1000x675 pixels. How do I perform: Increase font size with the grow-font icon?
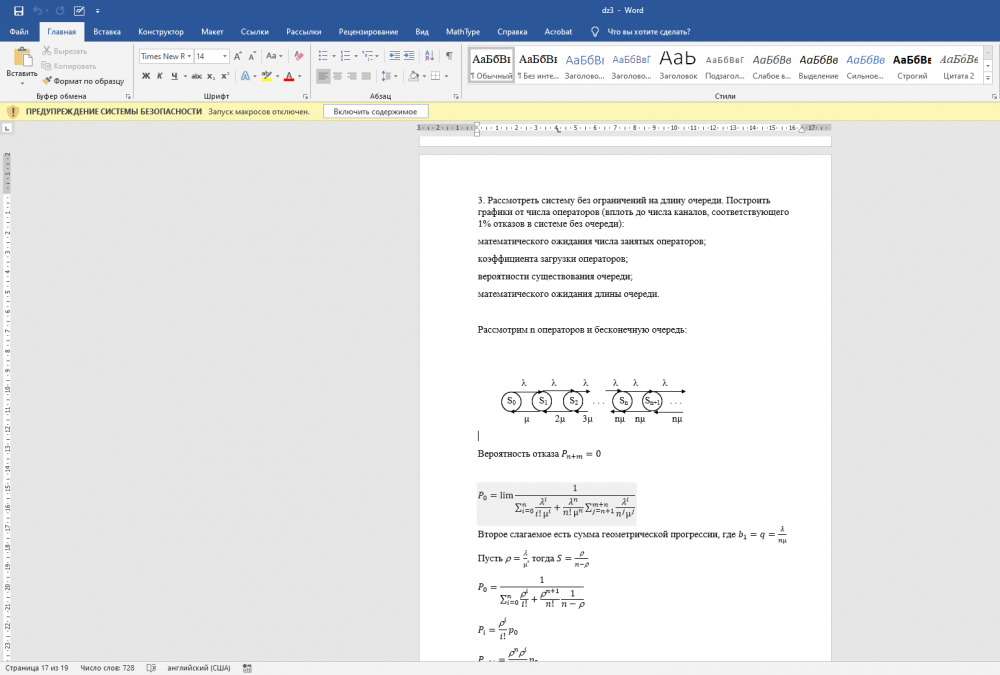pos(240,57)
